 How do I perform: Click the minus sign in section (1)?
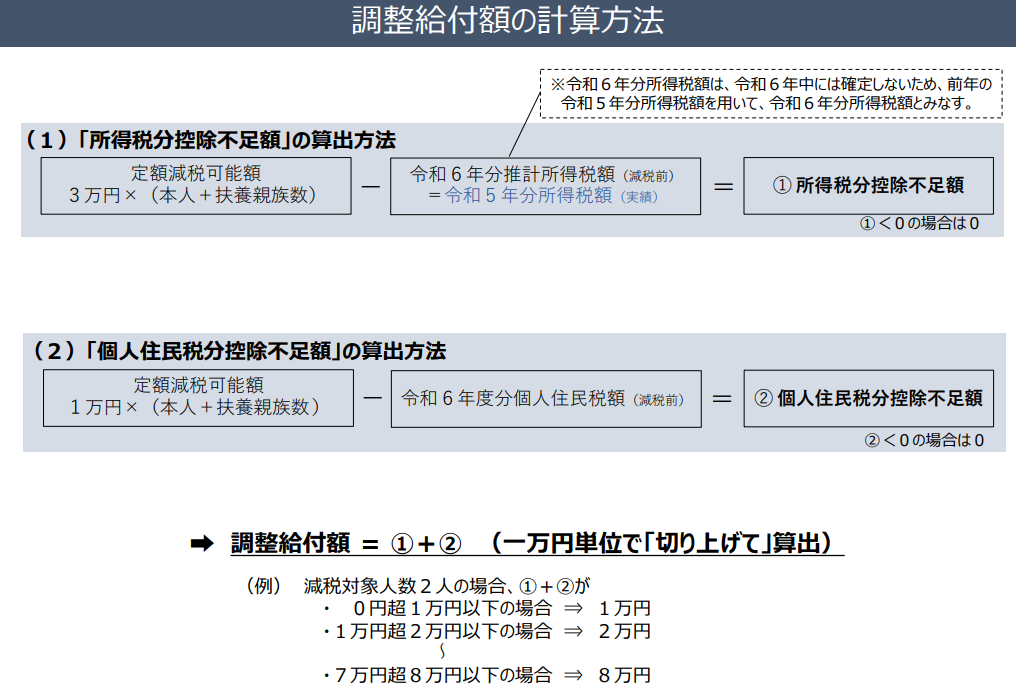click(x=372, y=186)
